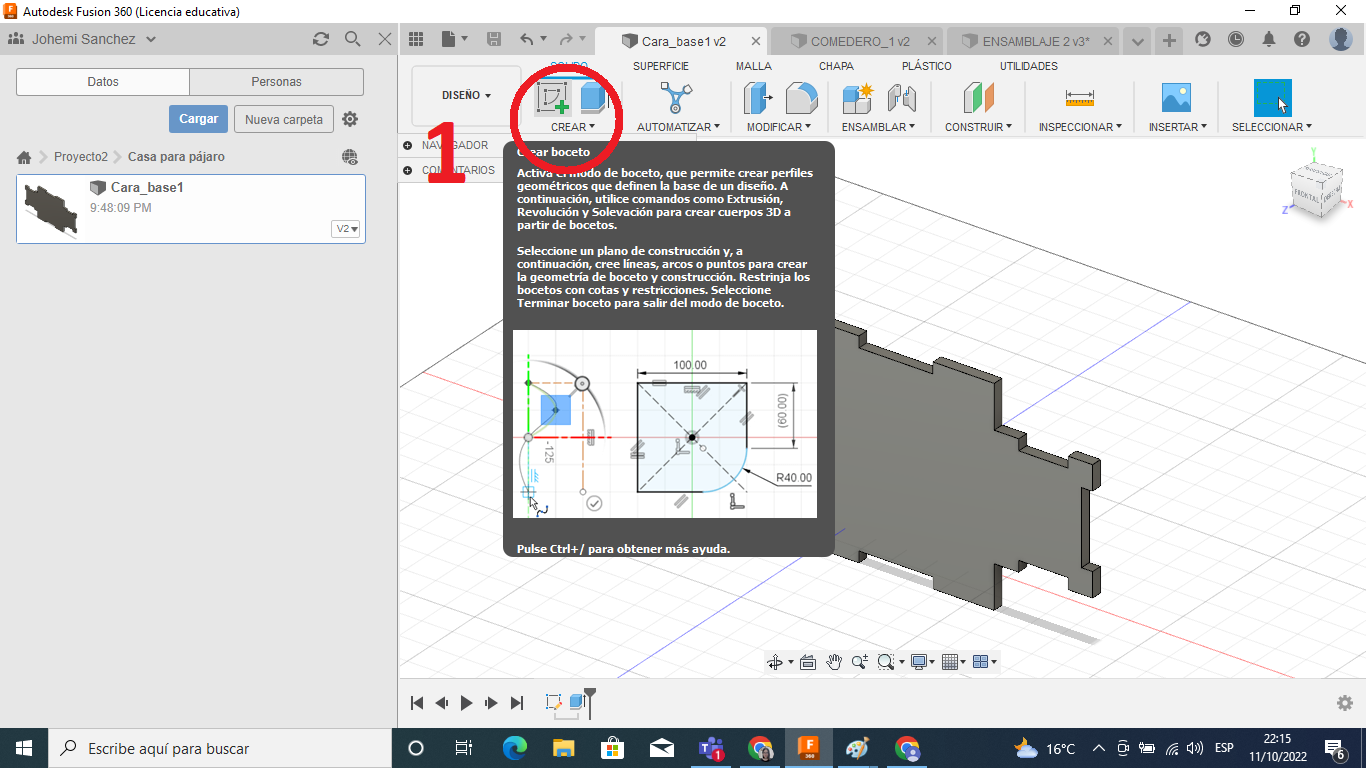This screenshot has height=768, width=1366.
Task: Expand the Comentarios panel toggle
Action: click(408, 171)
